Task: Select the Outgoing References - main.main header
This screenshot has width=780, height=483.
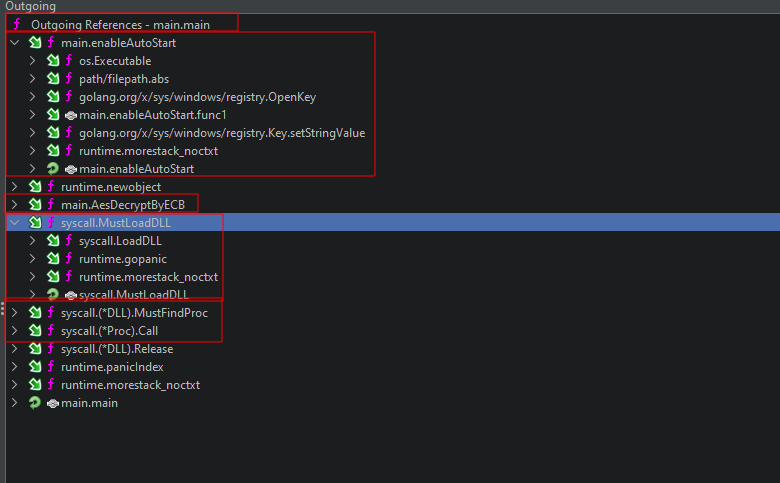Action: tap(120, 25)
